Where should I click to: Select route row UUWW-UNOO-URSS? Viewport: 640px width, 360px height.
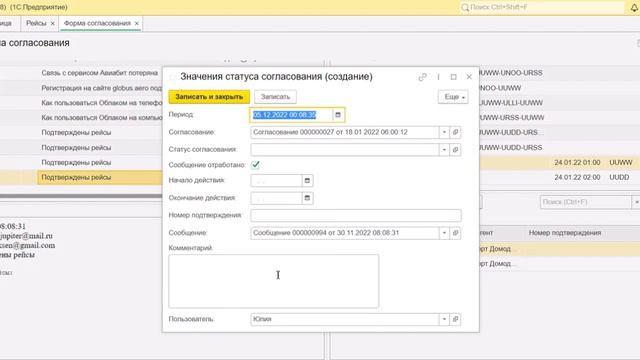point(511,73)
